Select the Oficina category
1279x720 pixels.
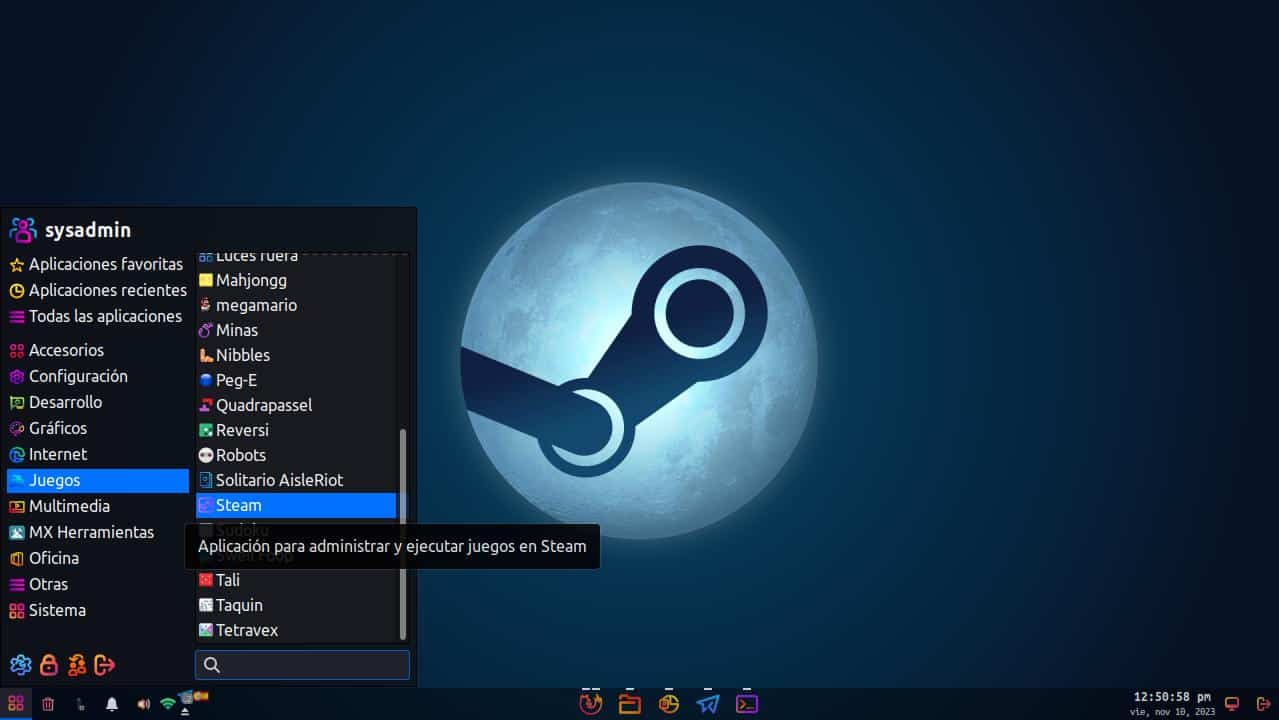point(97,558)
